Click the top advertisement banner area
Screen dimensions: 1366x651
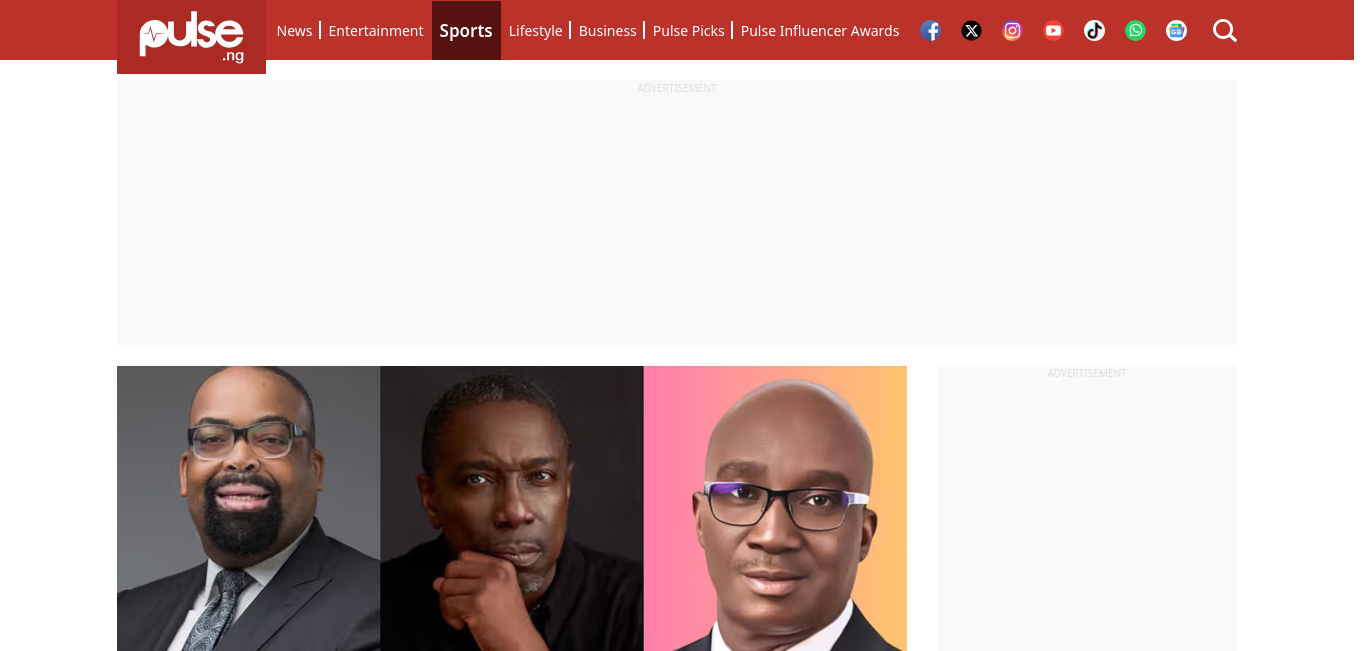pyautogui.click(x=677, y=213)
